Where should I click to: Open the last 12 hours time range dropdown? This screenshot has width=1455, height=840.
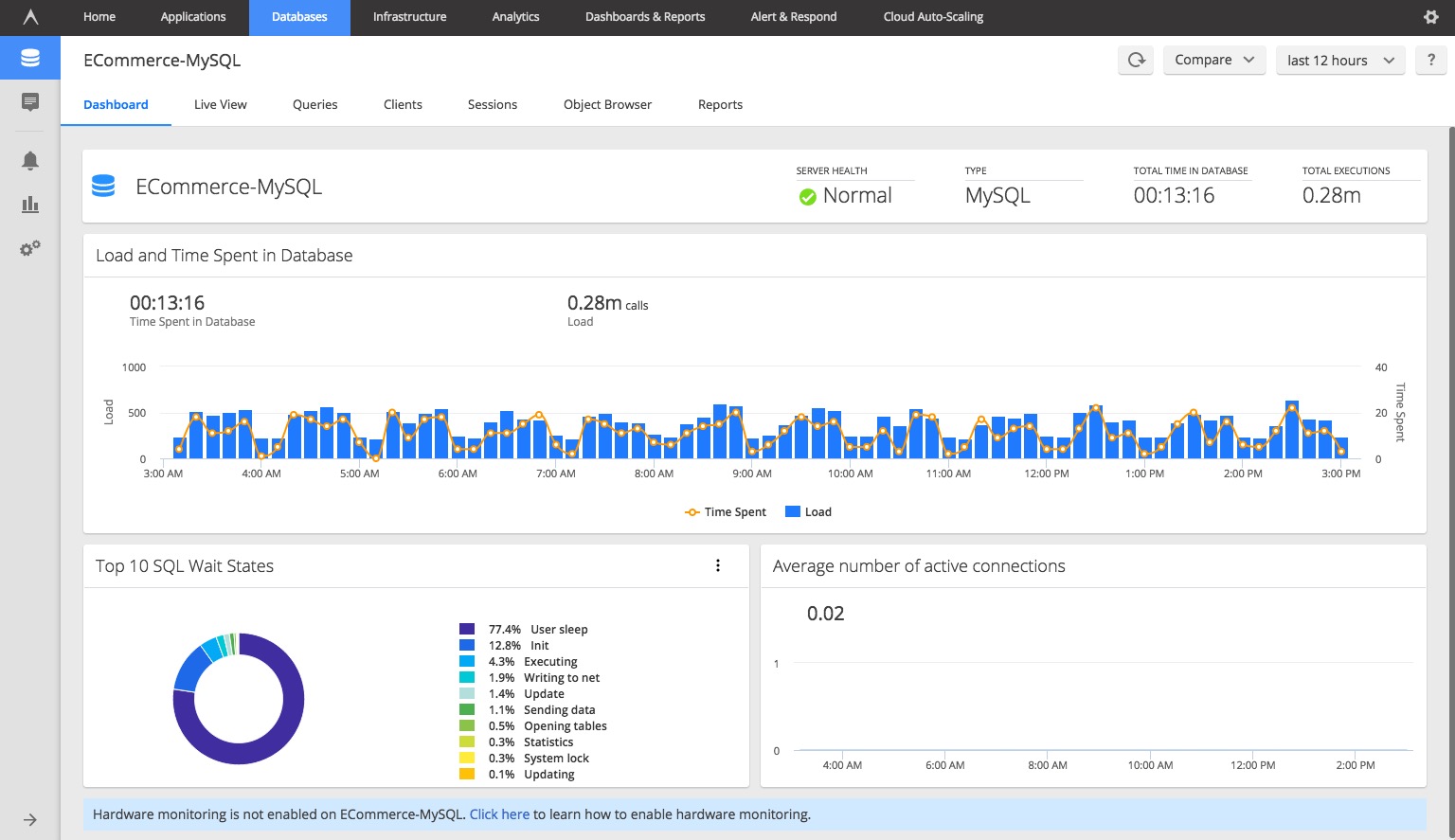(x=1340, y=60)
